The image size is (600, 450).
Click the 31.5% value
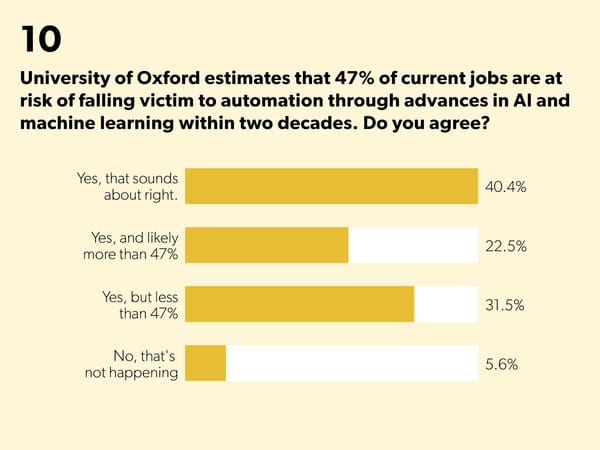[505, 305]
